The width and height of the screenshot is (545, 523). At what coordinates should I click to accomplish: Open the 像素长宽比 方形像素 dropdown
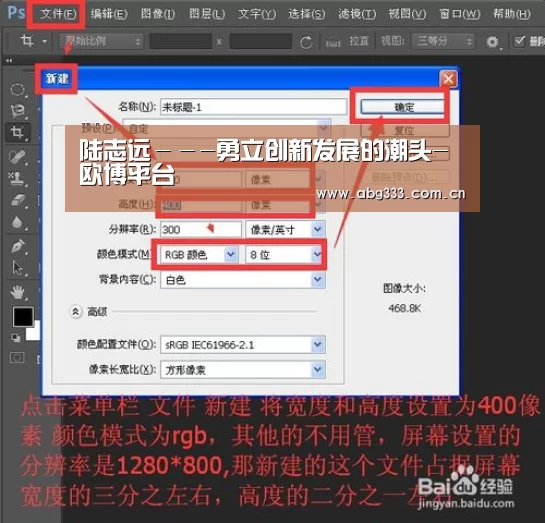click(243, 370)
